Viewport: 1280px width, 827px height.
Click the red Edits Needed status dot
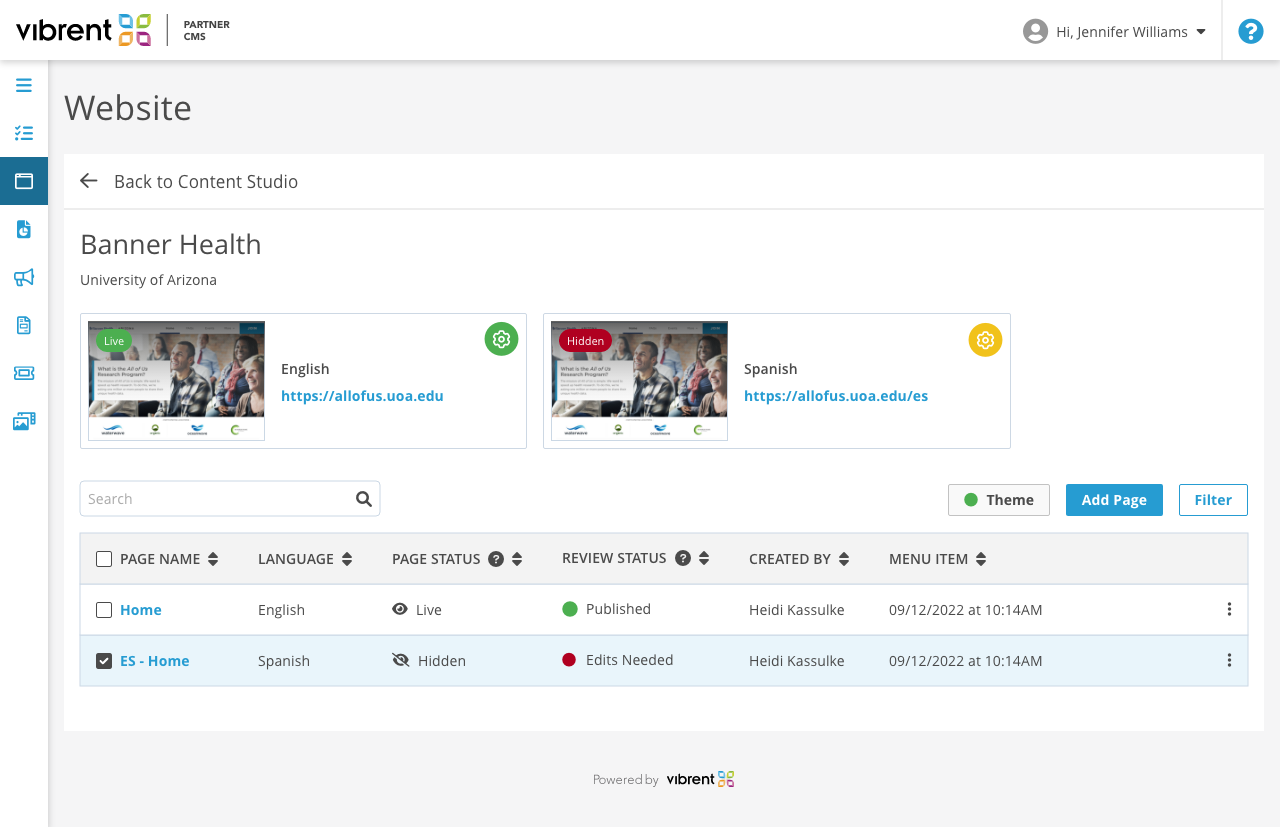pos(569,660)
